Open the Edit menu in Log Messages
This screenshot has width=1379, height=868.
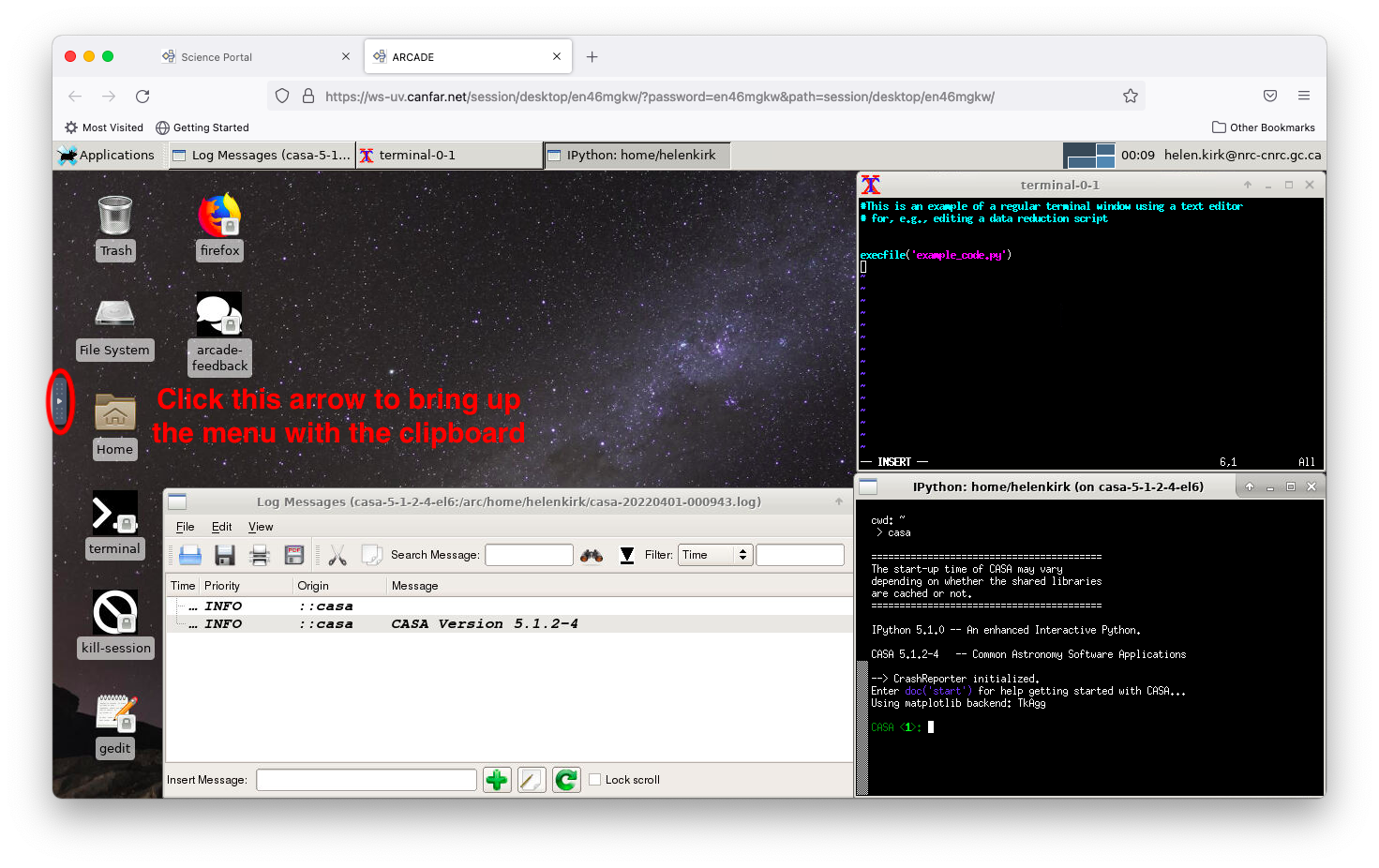pyautogui.click(x=221, y=527)
